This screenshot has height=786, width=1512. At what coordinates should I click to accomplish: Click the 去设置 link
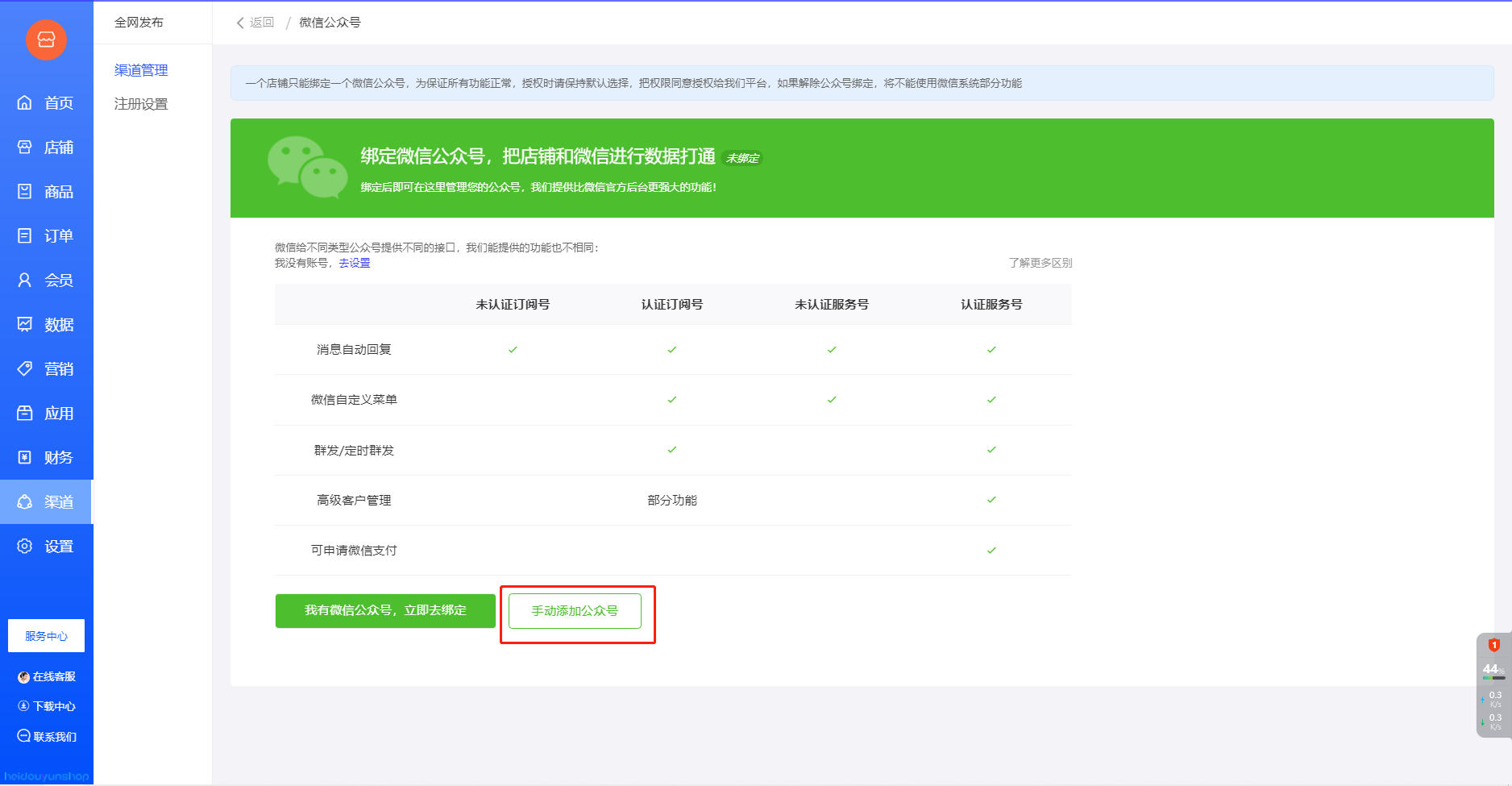pos(355,263)
